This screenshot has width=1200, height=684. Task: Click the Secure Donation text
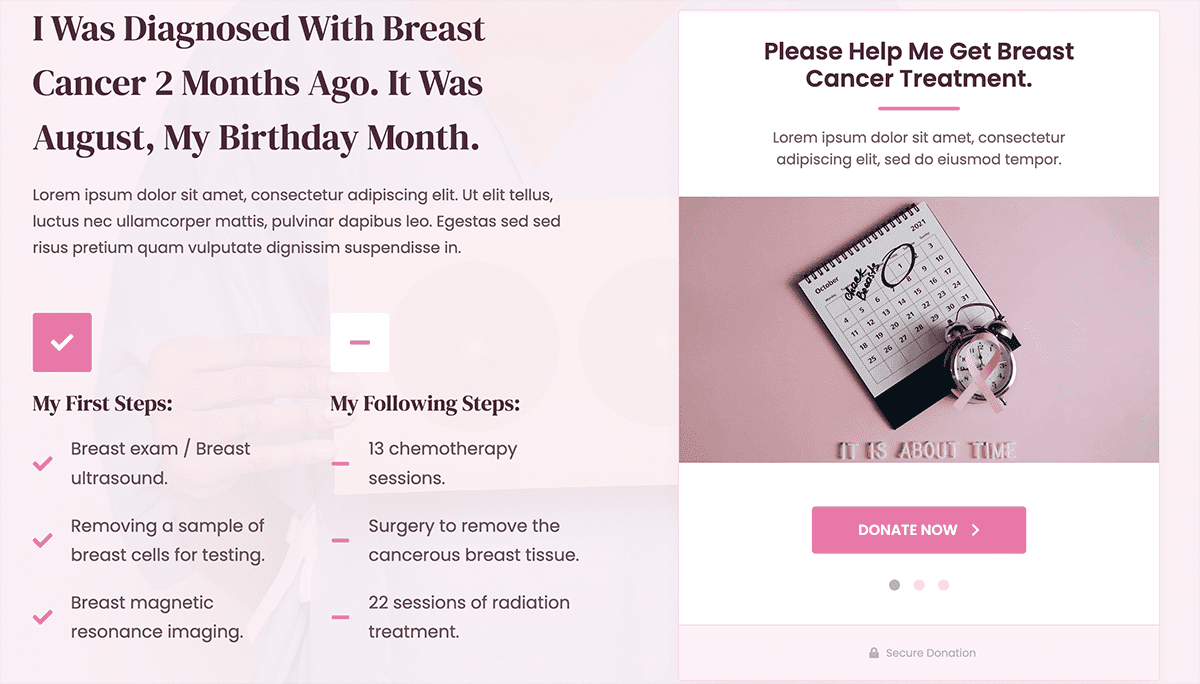click(930, 653)
